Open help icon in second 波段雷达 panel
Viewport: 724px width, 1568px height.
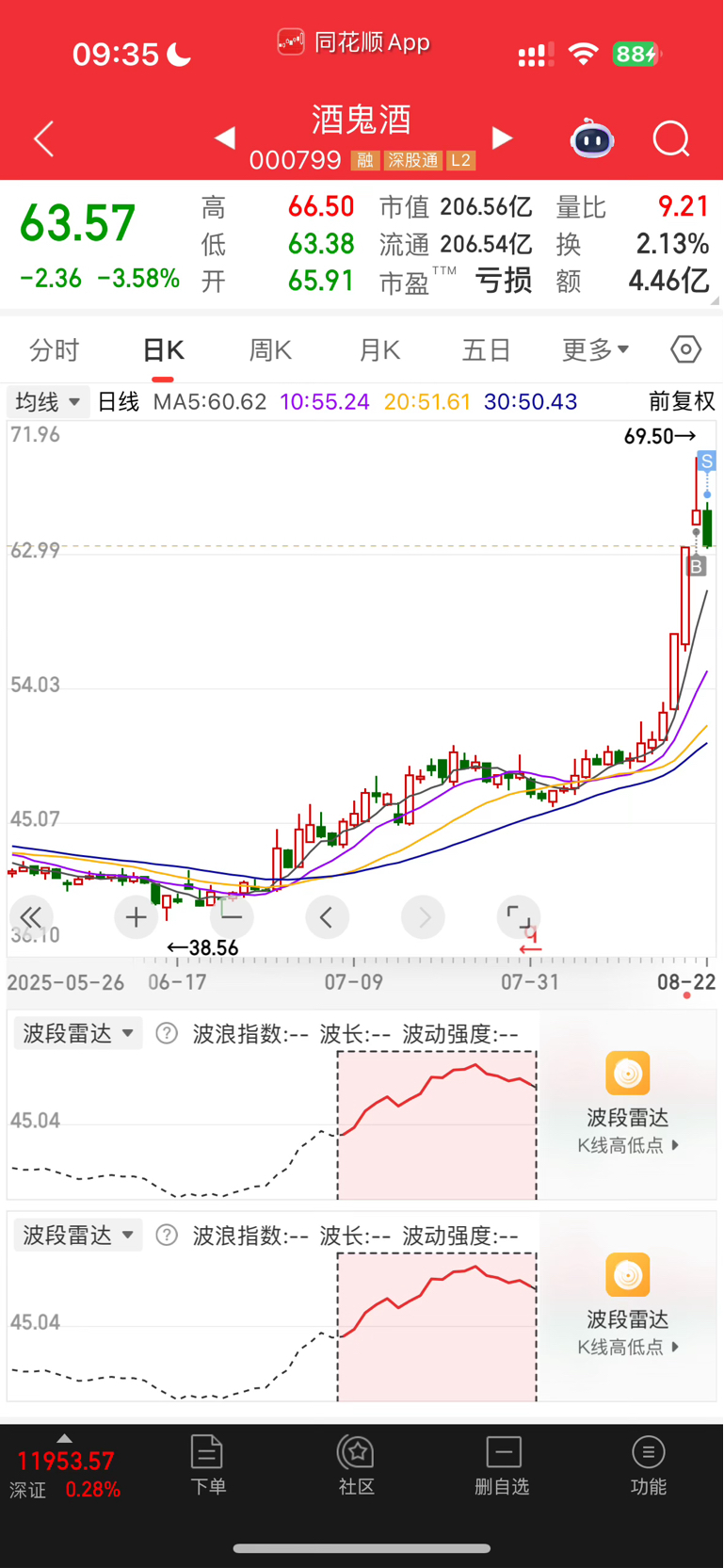[x=167, y=1235]
